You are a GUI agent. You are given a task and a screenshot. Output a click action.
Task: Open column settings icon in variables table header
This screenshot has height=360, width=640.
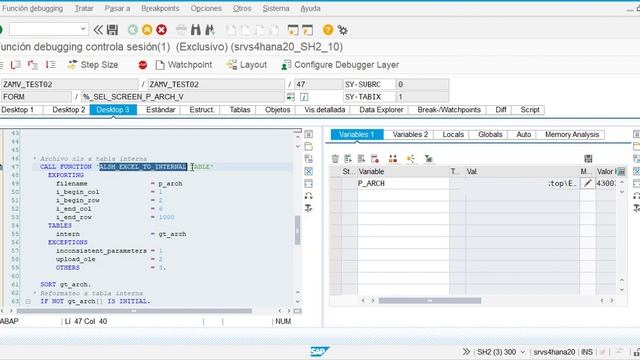click(x=621, y=171)
